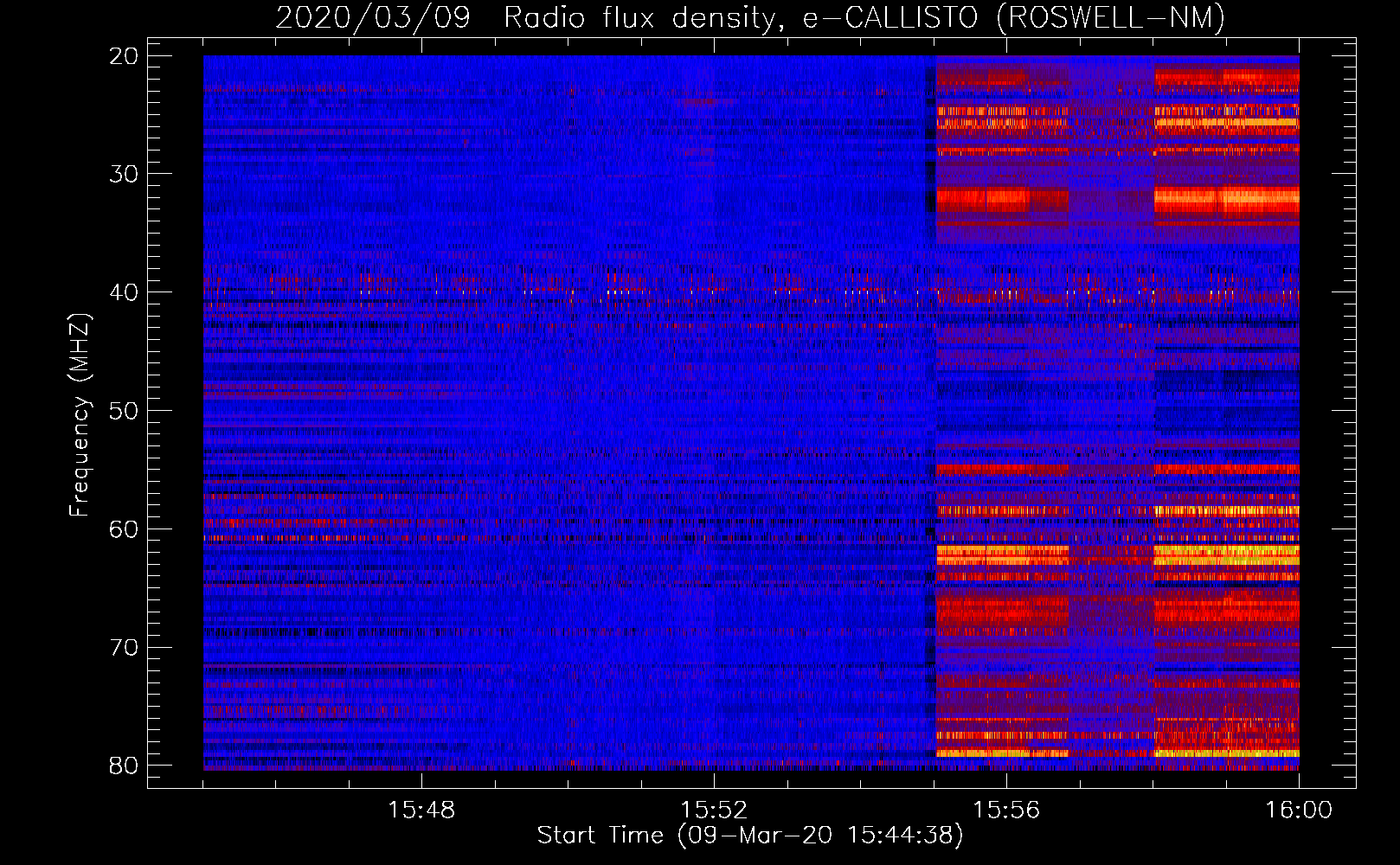Click the 15:56 time tick label
The width and height of the screenshot is (1400, 865).
pos(1006,811)
